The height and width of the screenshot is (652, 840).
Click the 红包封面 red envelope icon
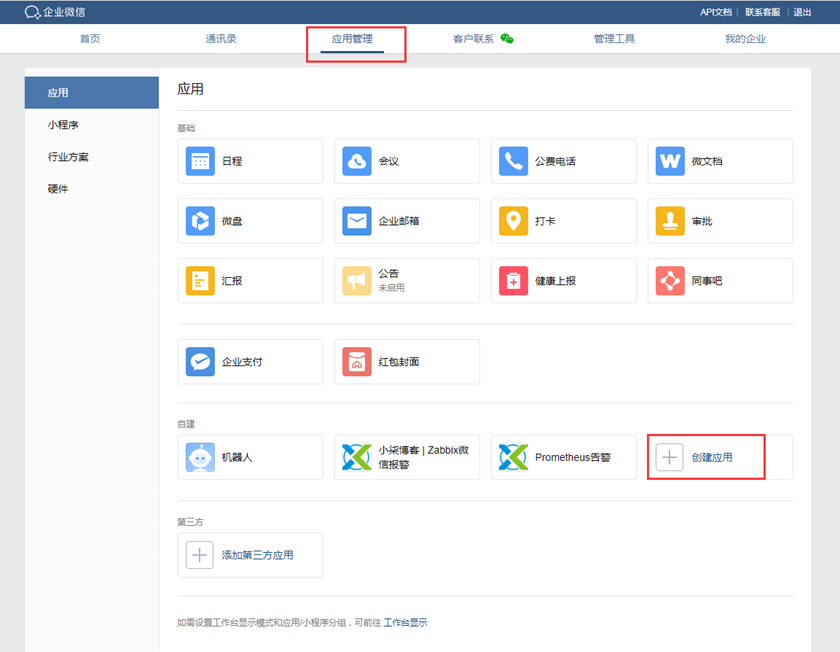pyautogui.click(x=357, y=362)
